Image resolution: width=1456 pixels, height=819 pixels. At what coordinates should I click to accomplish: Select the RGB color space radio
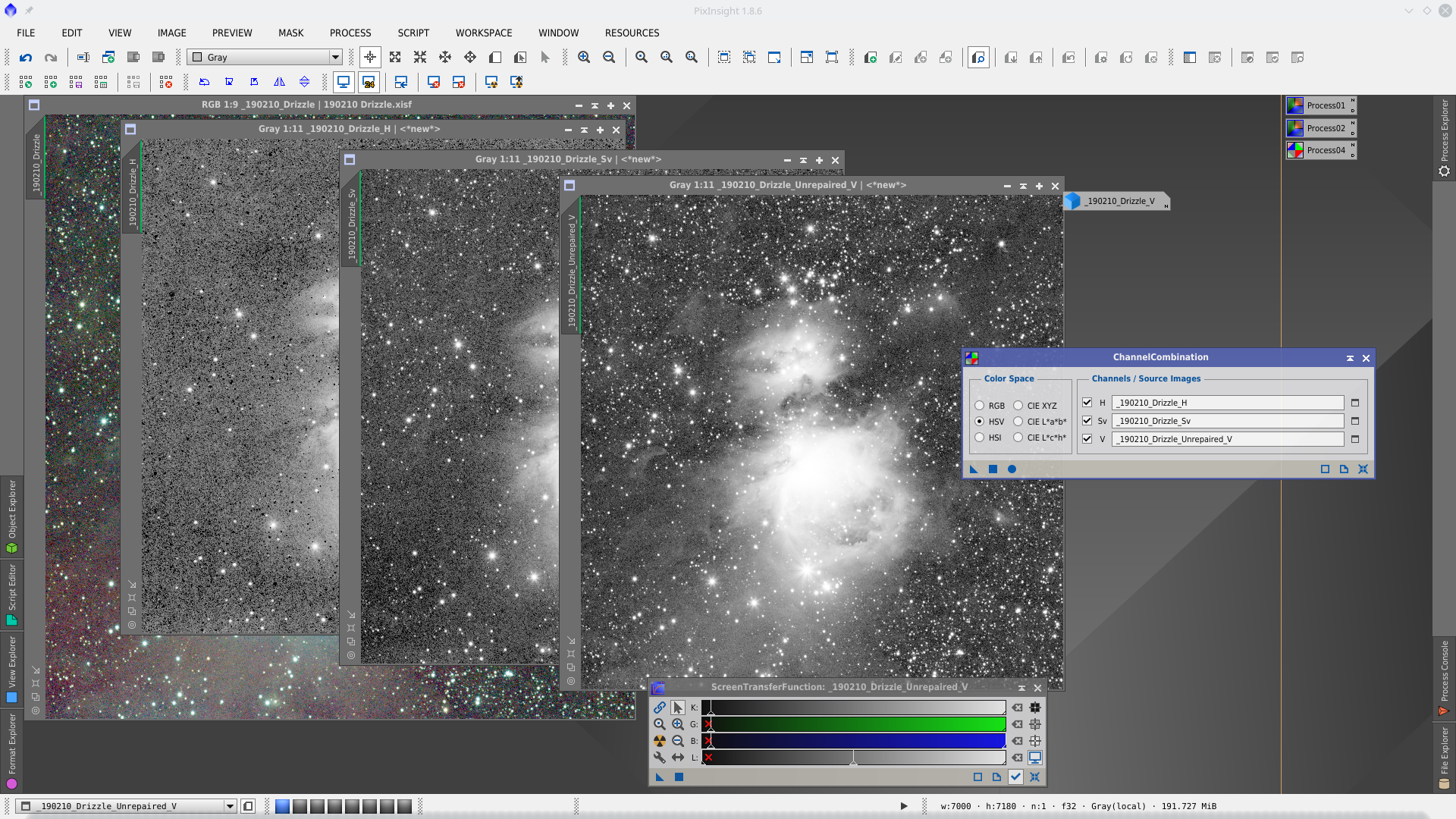(980, 406)
